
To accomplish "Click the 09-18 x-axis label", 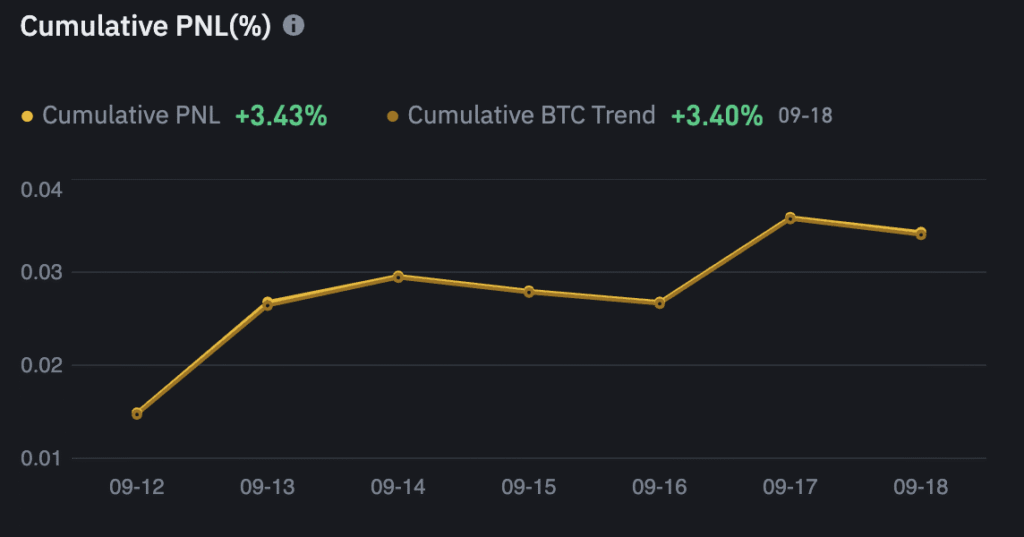I will tap(920, 487).
